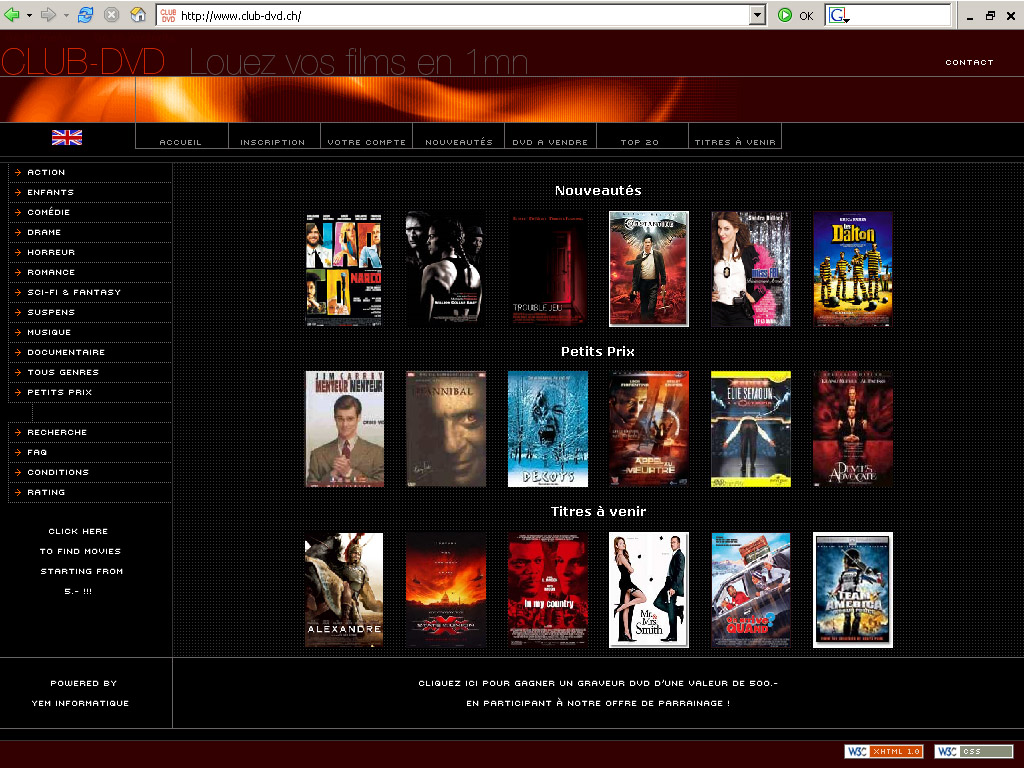This screenshot has height=768, width=1024.
Task: Open the TOP 20 tab
Action: coord(640,142)
